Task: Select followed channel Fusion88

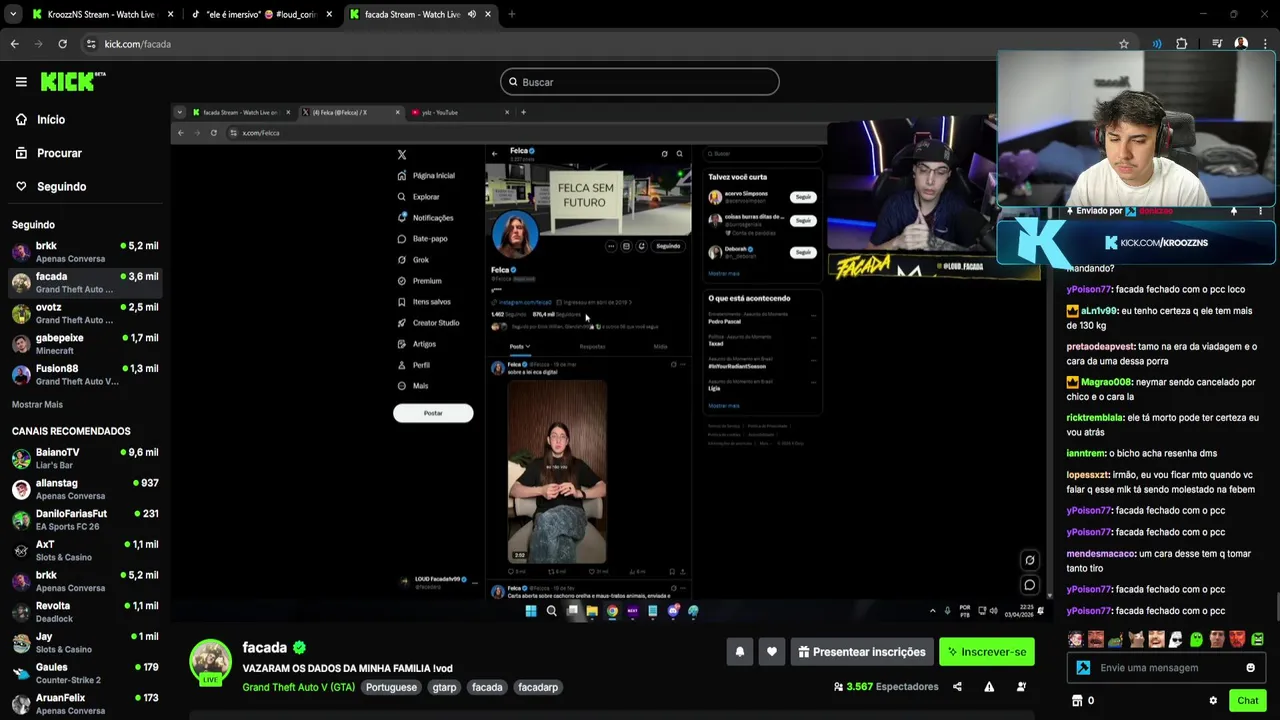Action: pyautogui.click(x=85, y=375)
